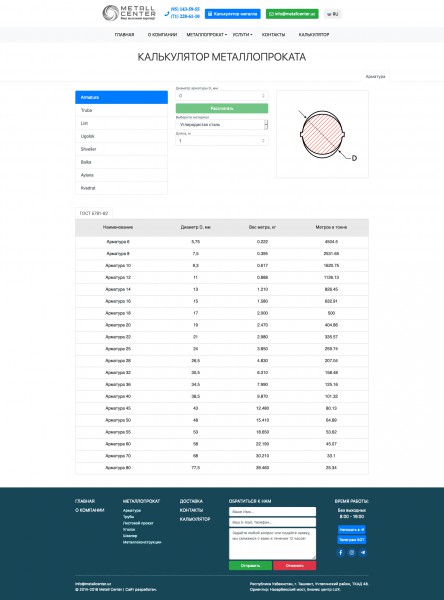Click the green info@metallcenter.uz button
Image resolution: width=444 pixels, height=600 pixels.
tap(292, 14)
